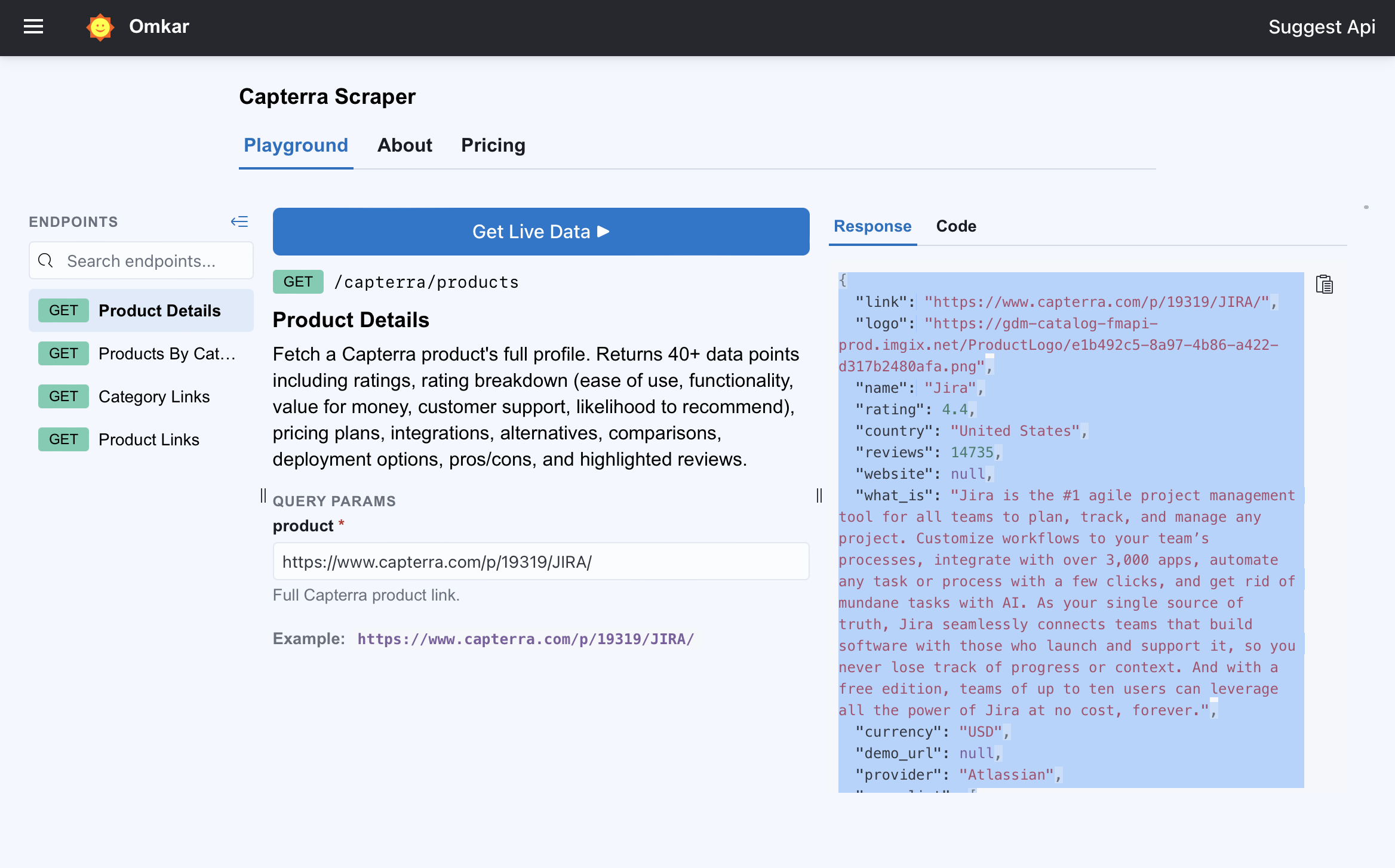Click the "link" URL value in response
Image resolution: width=1395 pixels, height=868 pixels.
[1096, 302]
